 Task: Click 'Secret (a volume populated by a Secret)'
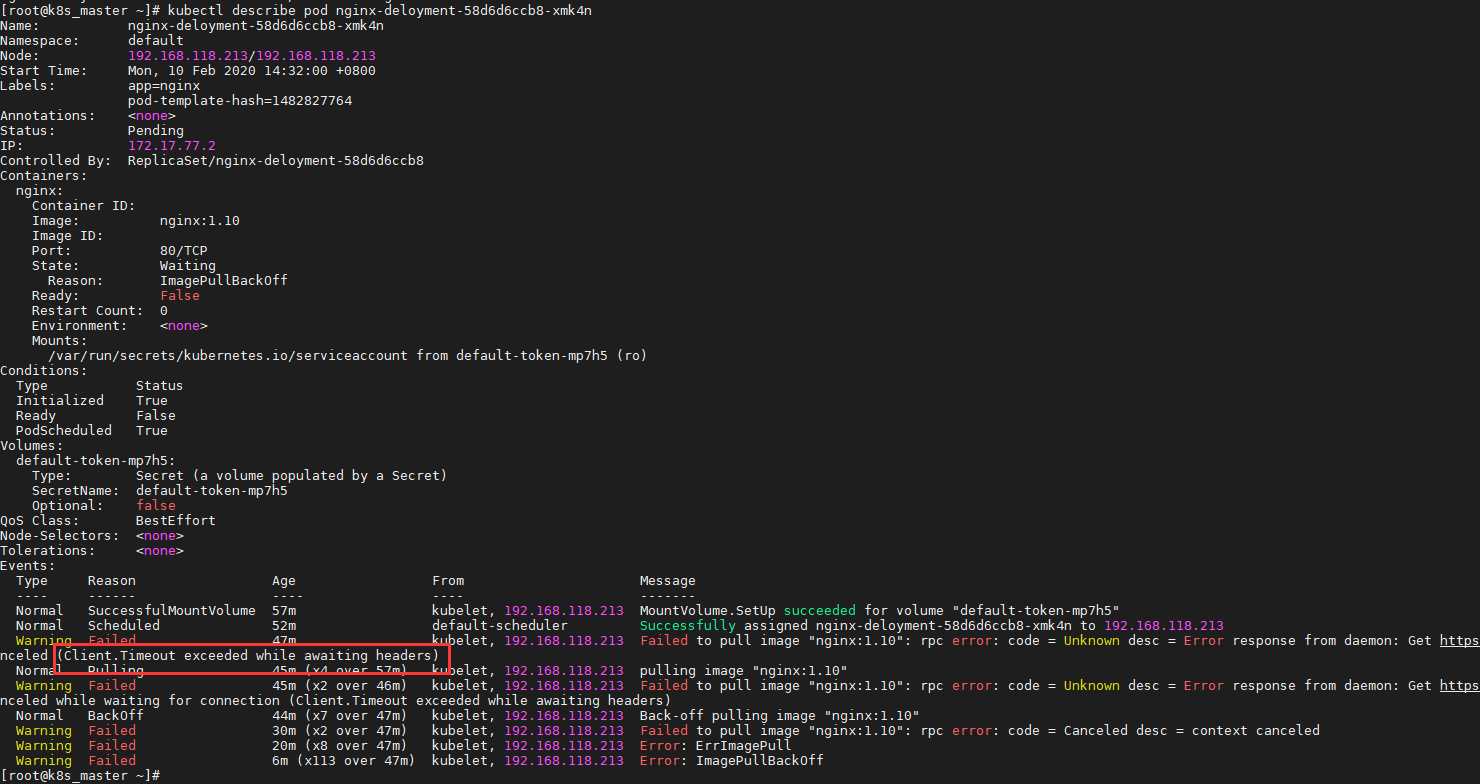pos(292,475)
